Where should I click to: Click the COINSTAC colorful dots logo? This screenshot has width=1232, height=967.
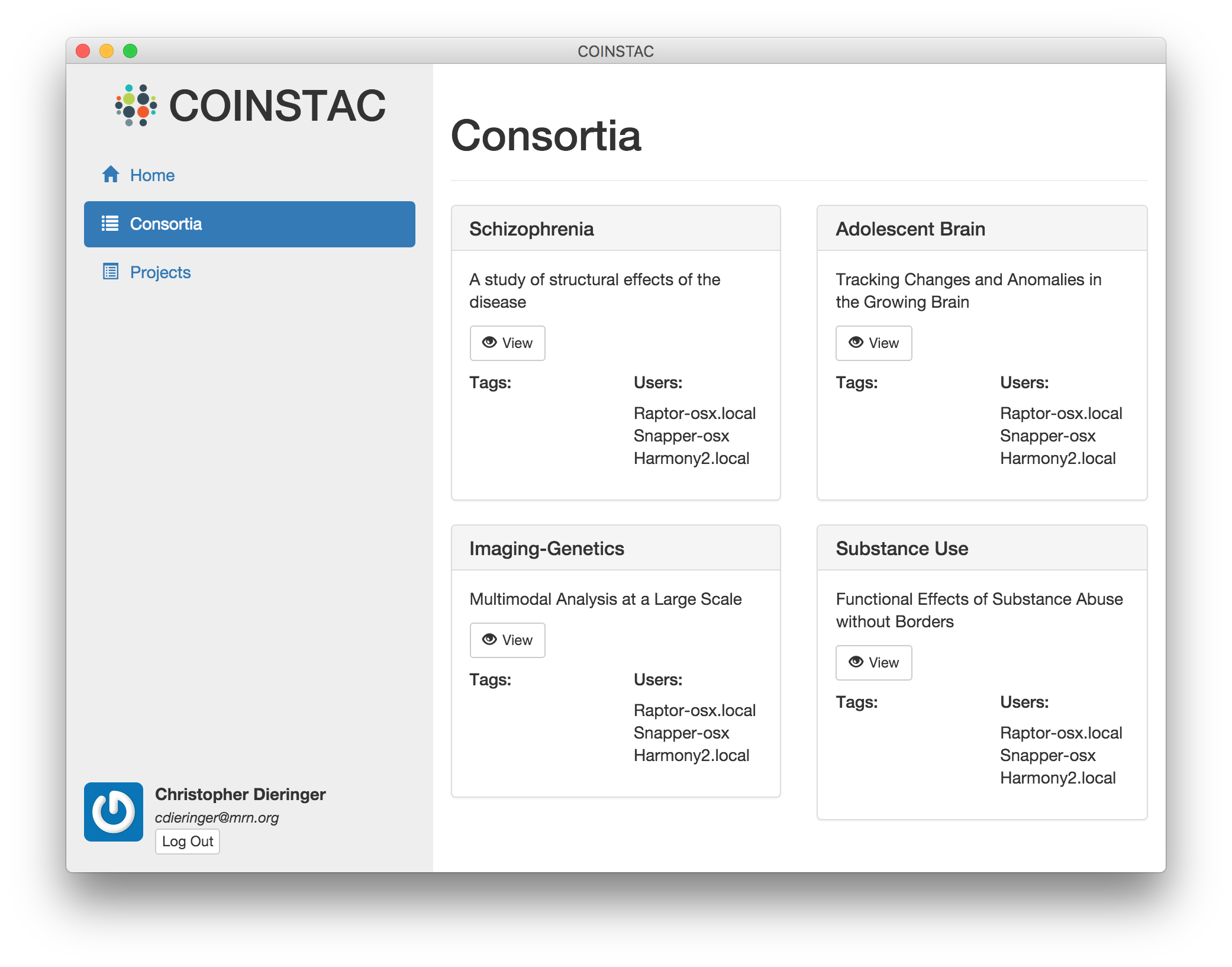coord(136,105)
